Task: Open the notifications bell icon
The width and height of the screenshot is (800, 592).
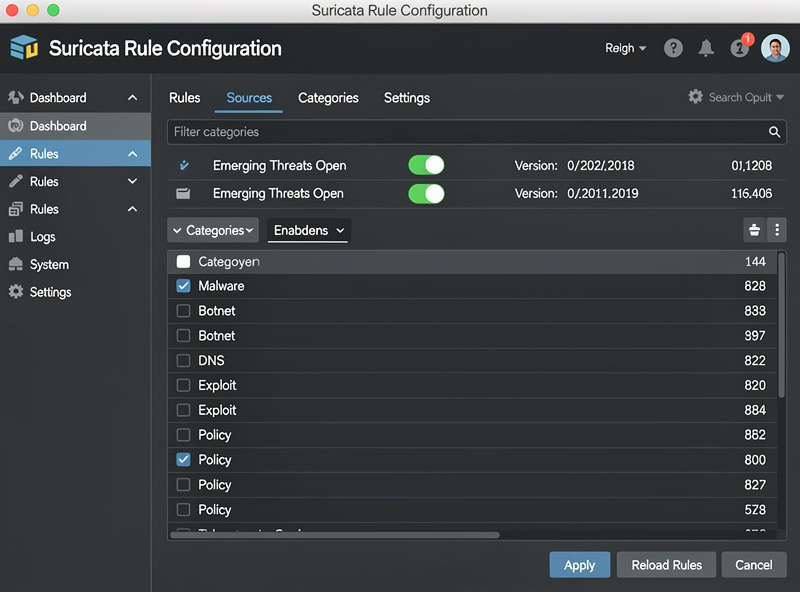Action: 706,48
